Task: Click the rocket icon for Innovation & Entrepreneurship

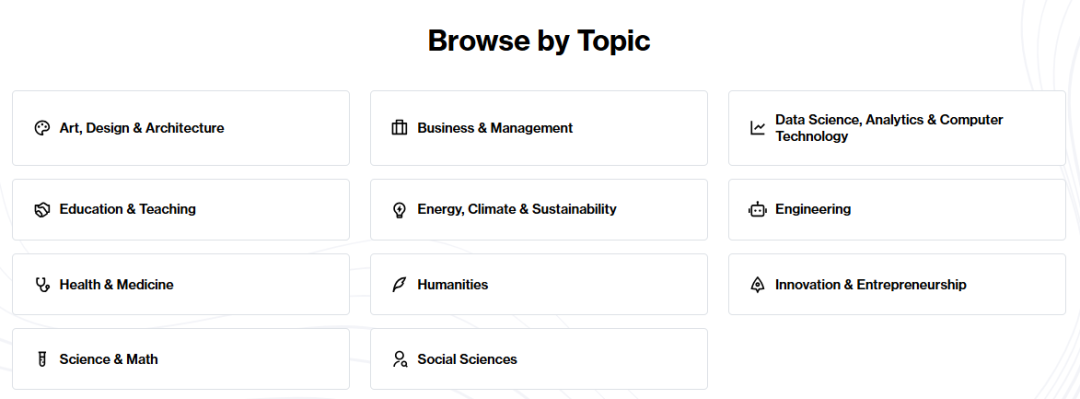Action: click(x=758, y=285)
